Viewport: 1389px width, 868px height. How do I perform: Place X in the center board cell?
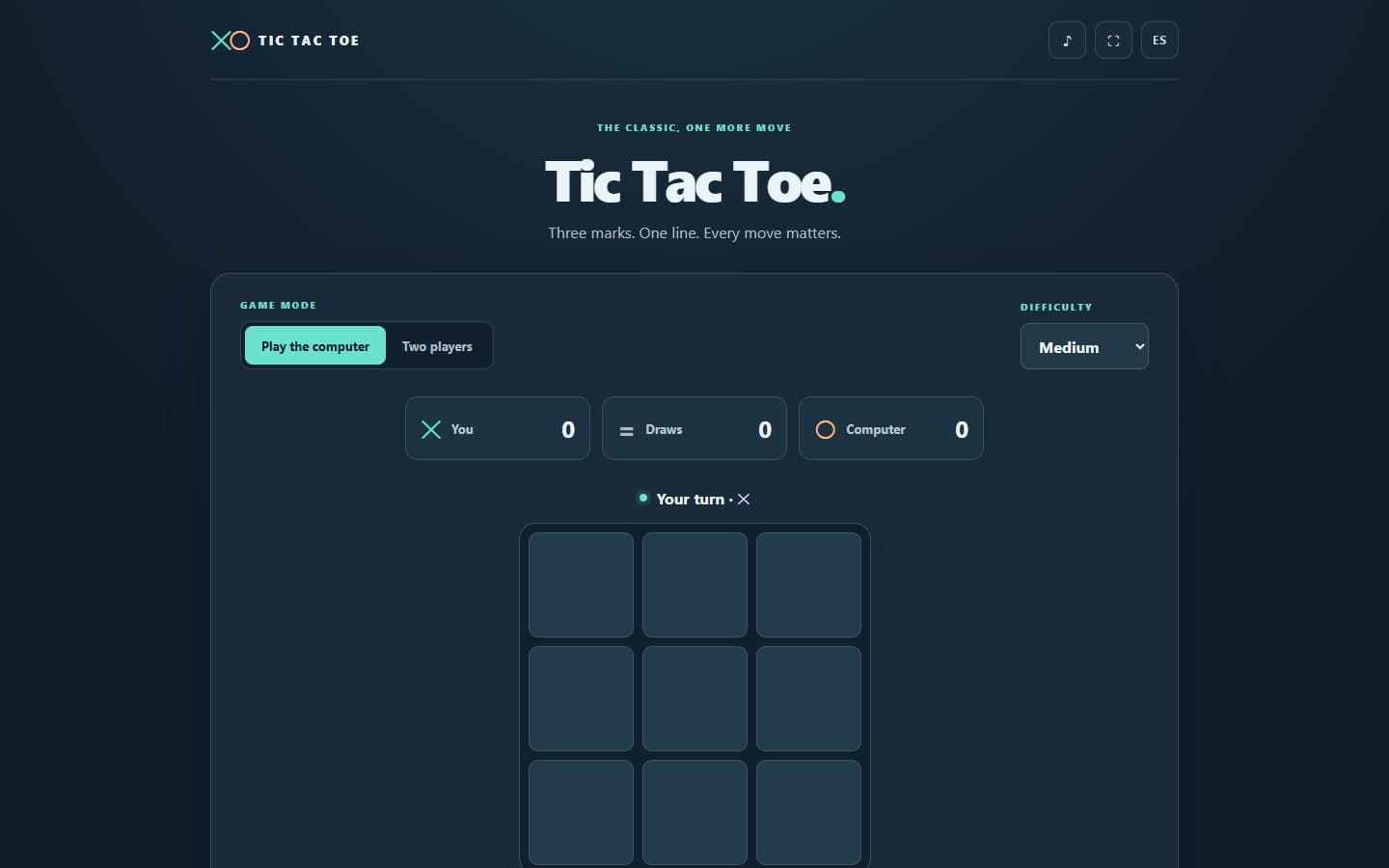point(694,698)
